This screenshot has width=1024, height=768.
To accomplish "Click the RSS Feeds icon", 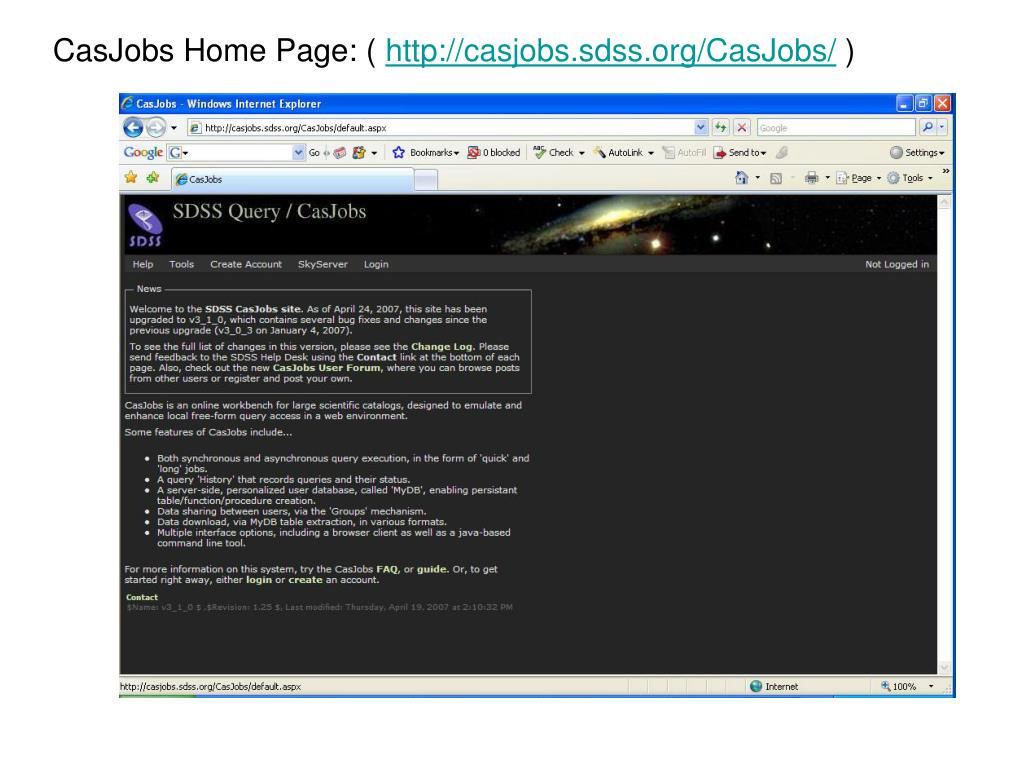I will tap(776, 178).
